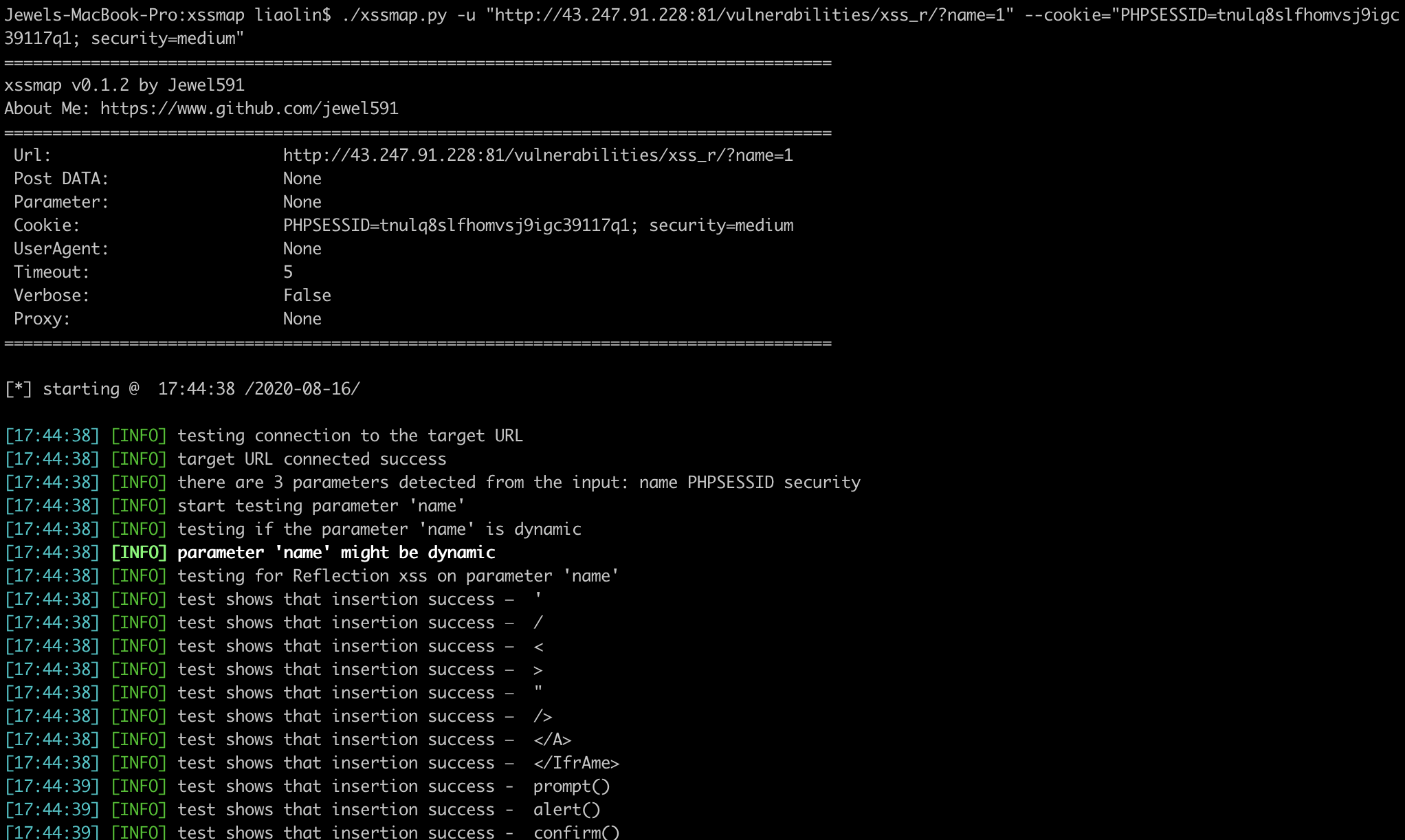Click the Proxy value None
The height and width of the screenshot is (840, 1405).
(302, 319)
